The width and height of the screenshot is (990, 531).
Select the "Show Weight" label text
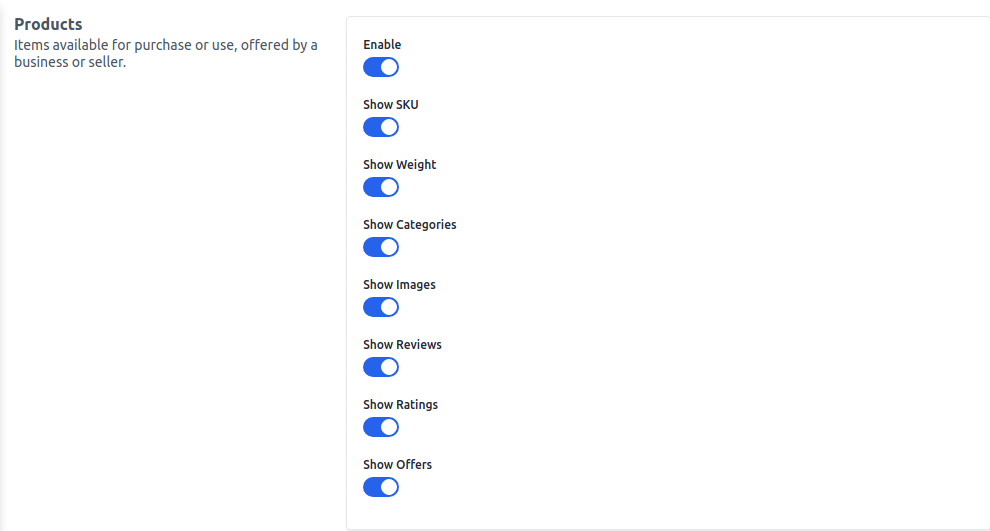point(400,165)
